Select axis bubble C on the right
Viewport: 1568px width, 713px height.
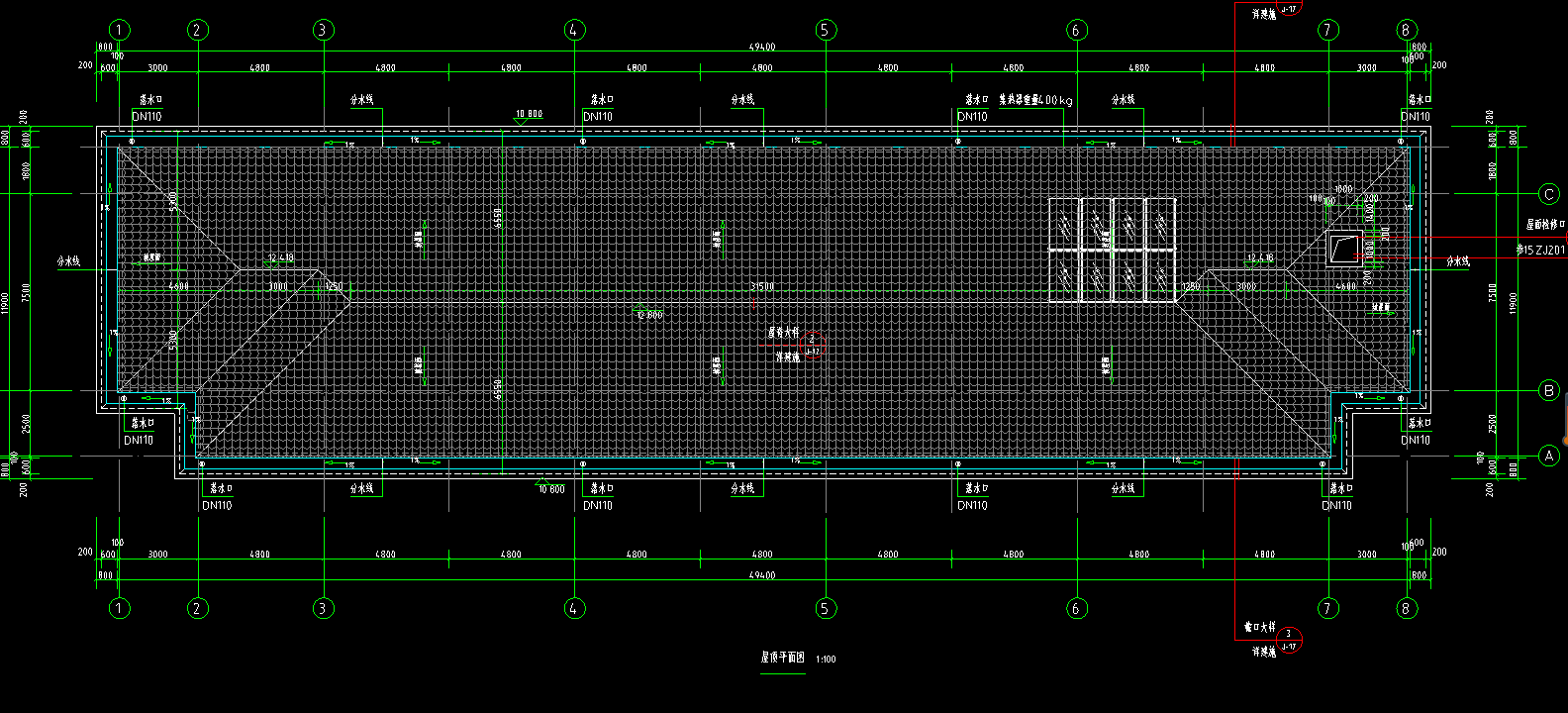[1549, 194]
